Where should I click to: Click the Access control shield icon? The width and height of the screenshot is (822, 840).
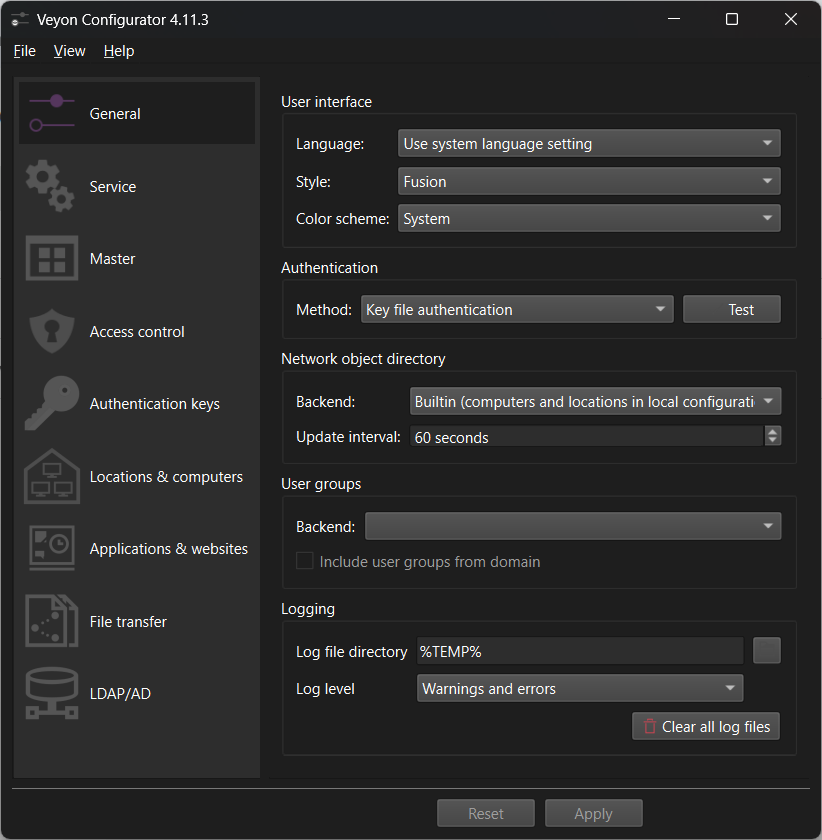point(51,331)
